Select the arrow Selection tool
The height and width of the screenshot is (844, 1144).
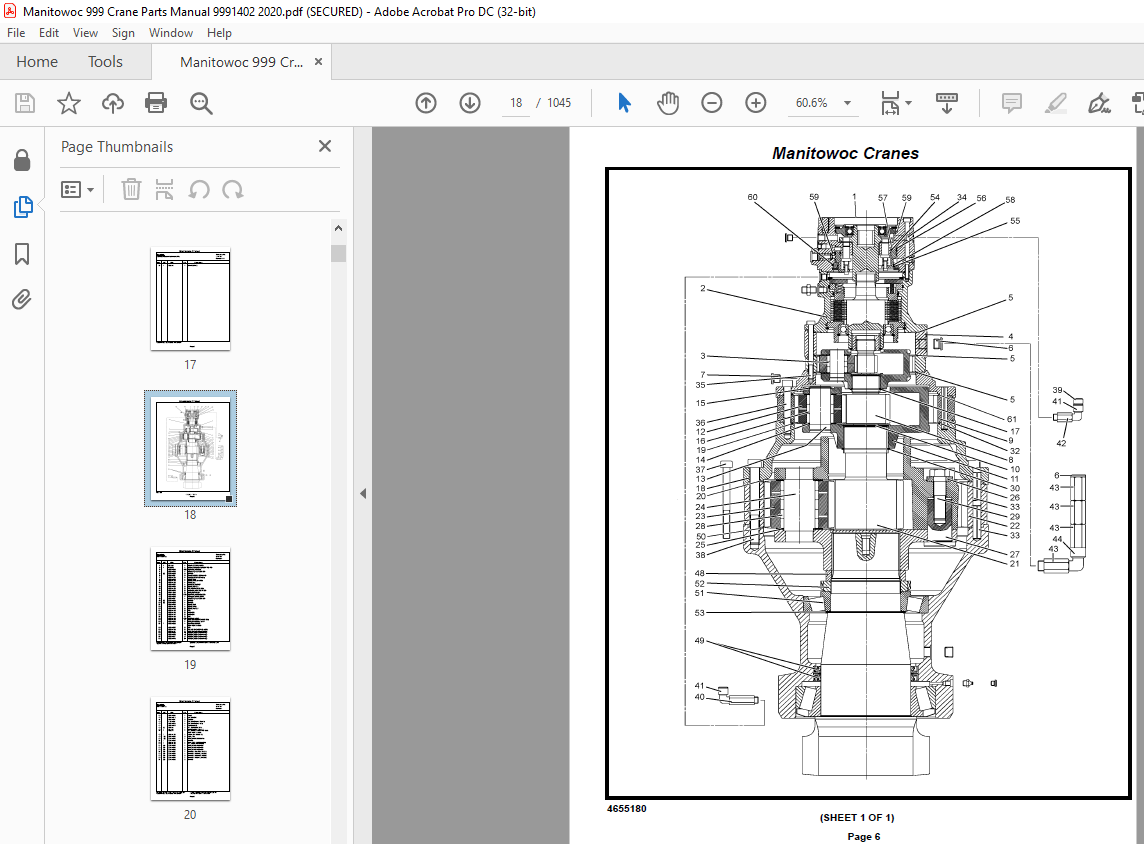point(624,103)
